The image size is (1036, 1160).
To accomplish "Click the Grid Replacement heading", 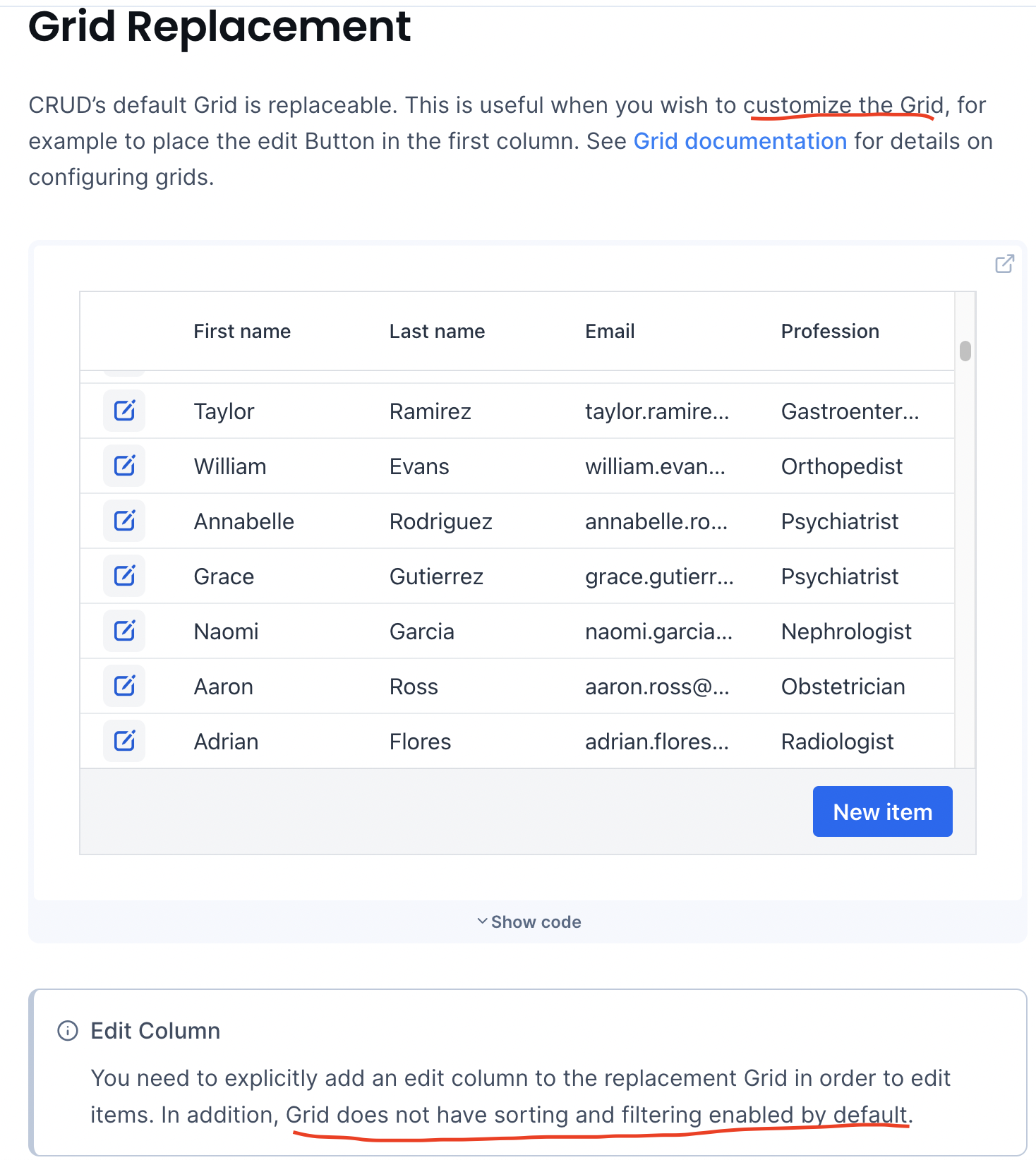I will [x=219, y=28].
